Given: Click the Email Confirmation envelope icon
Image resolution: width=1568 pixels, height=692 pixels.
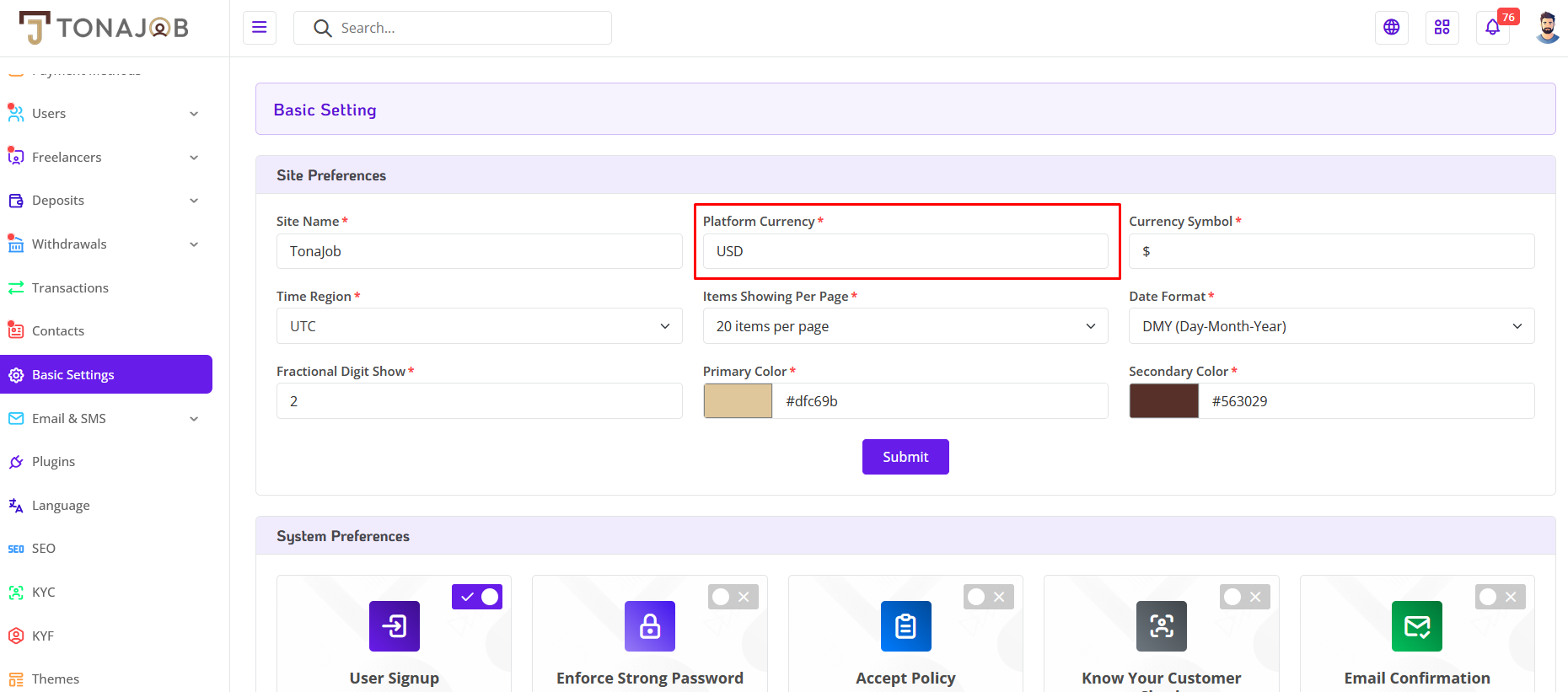Looking at the screenshot, I should click(1417, 626).
